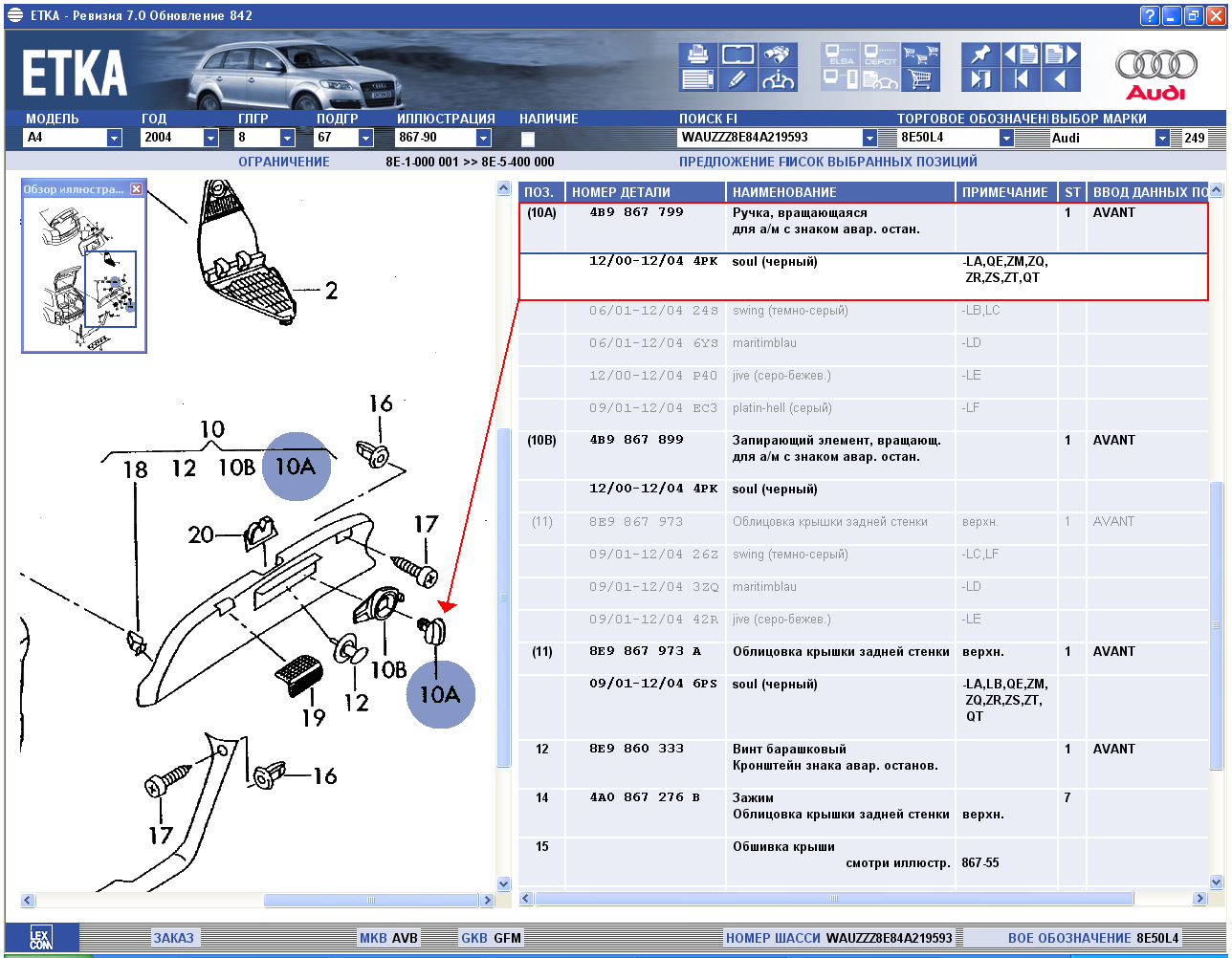Click the printer icon in the toolbar
Viewport: 1232px width, 958px height.
click(697, 54)
